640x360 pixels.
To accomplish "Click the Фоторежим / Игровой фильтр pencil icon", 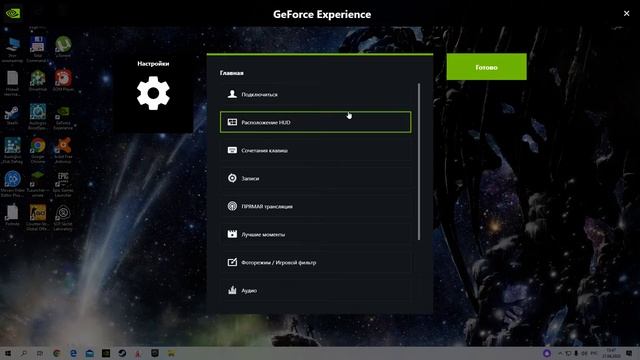I will coord(232,262).
